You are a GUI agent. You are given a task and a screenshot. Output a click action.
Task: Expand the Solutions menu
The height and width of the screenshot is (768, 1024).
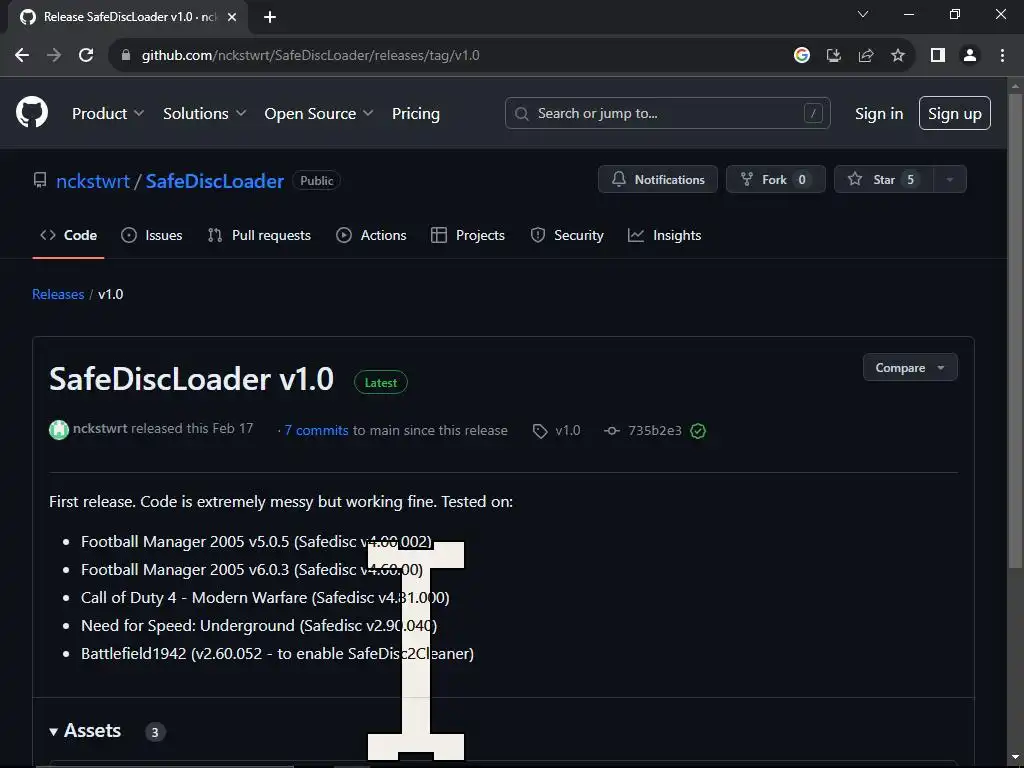204,113
